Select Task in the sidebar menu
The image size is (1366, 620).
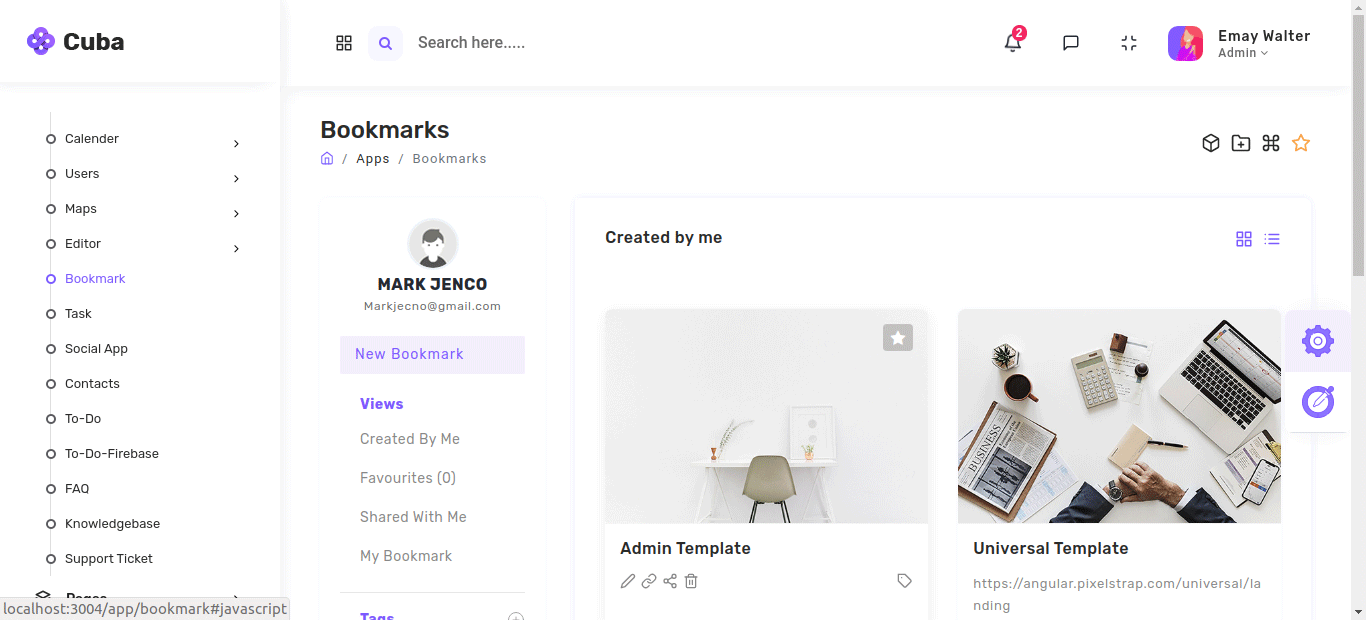(78, 314)
